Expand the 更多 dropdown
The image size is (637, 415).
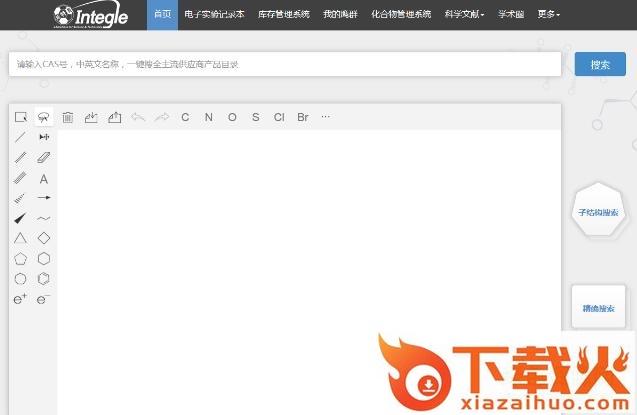click(548, 15)
